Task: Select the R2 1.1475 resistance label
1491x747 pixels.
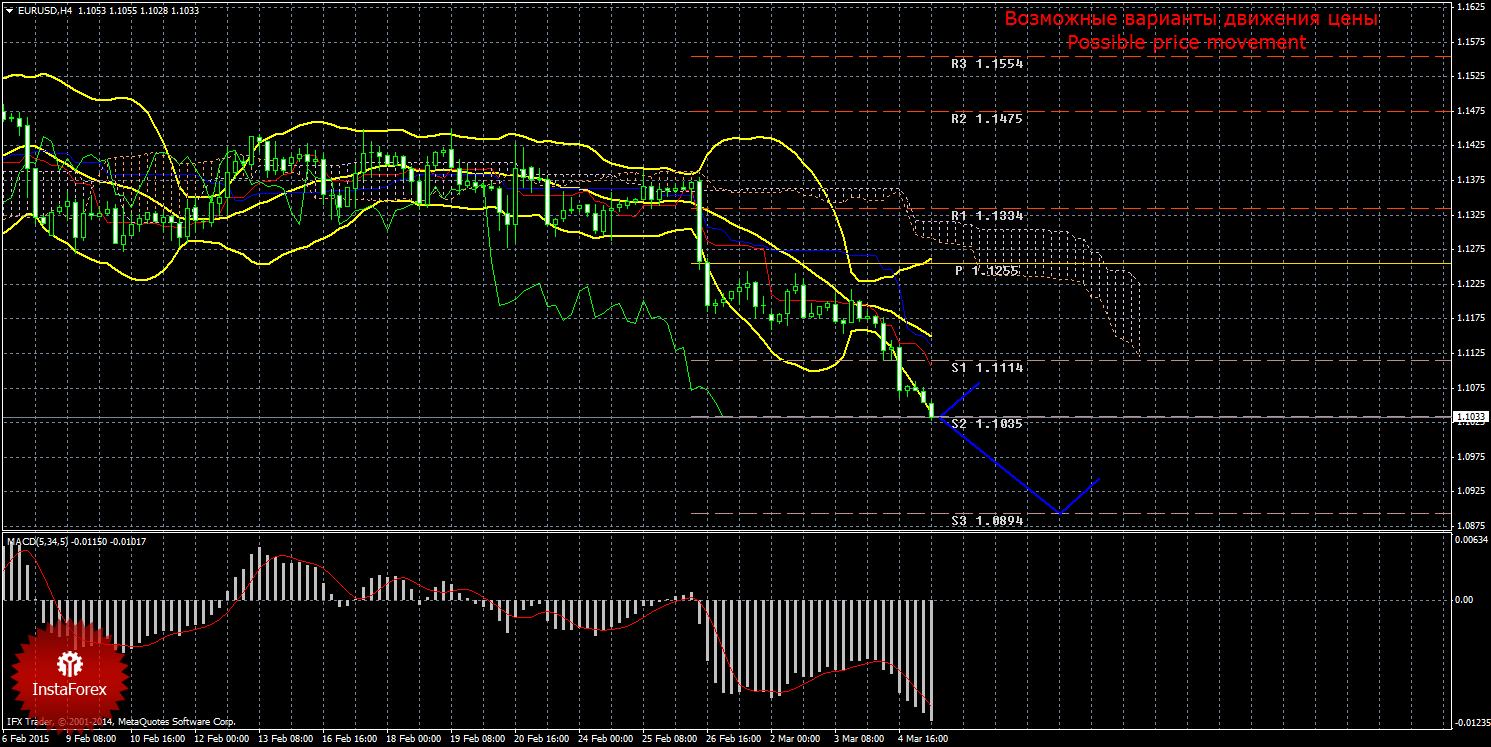Action: click(987, 118)
